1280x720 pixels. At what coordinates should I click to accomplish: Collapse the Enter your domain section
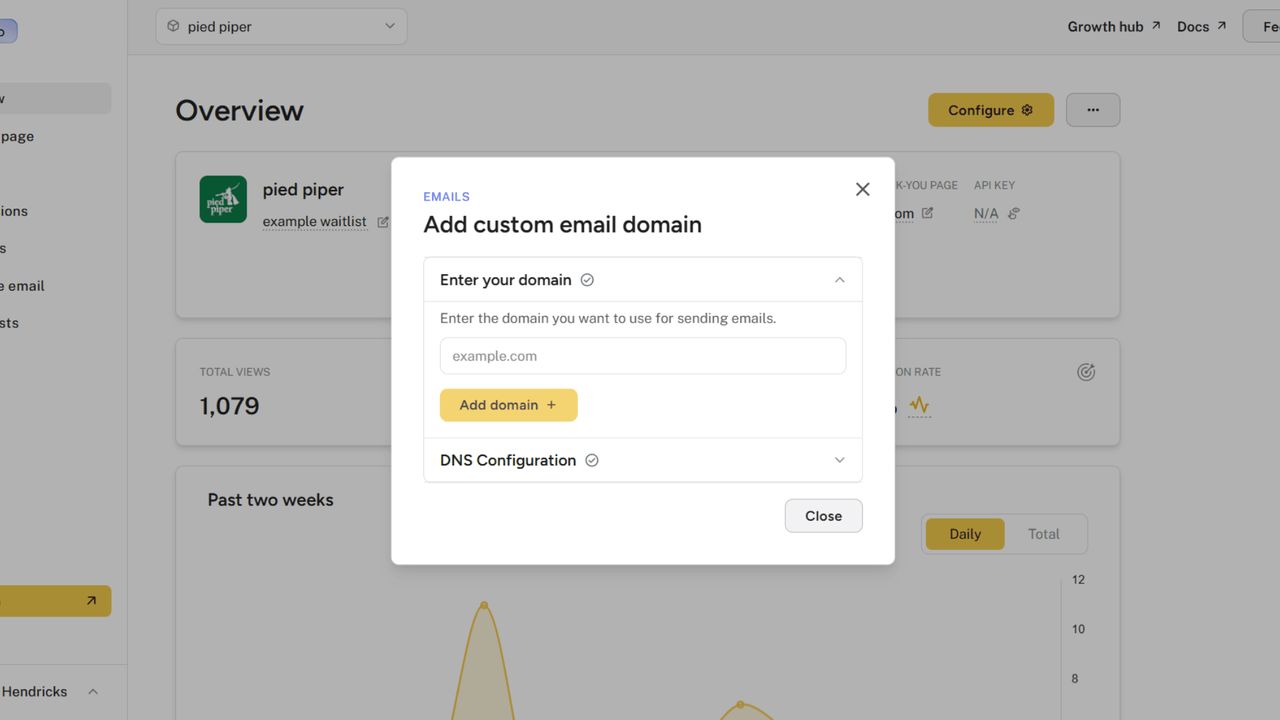pyautogui.click(x=840, y=279)
